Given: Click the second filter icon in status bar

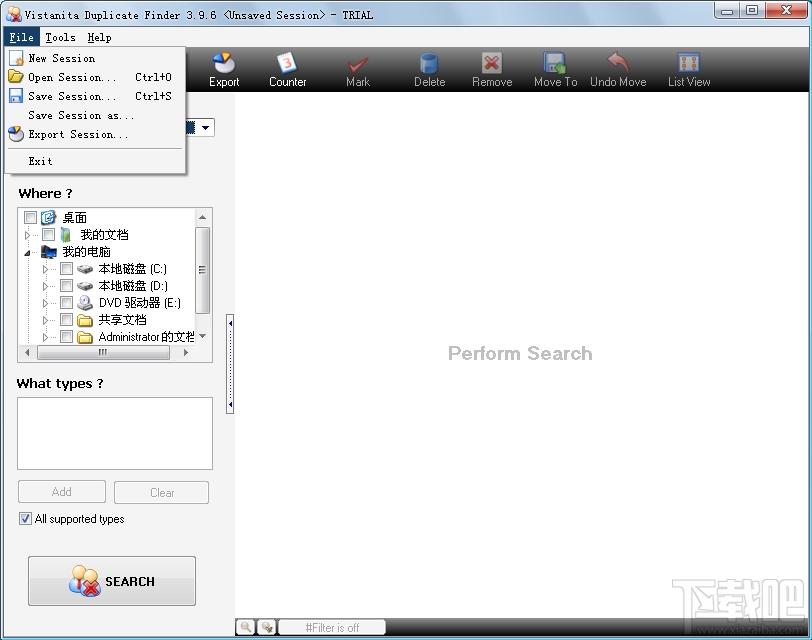Looking at the screenshot, I should [267, 627].
